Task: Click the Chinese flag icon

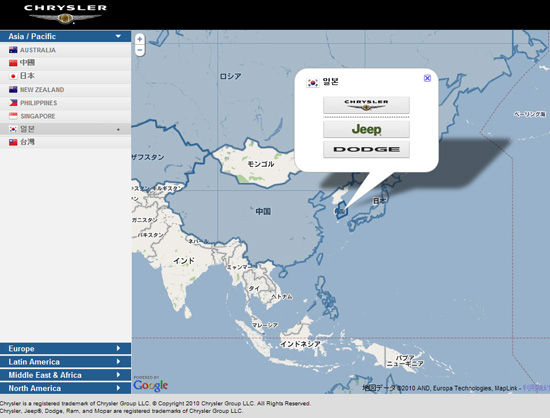Action: click(x=13, y=63)
